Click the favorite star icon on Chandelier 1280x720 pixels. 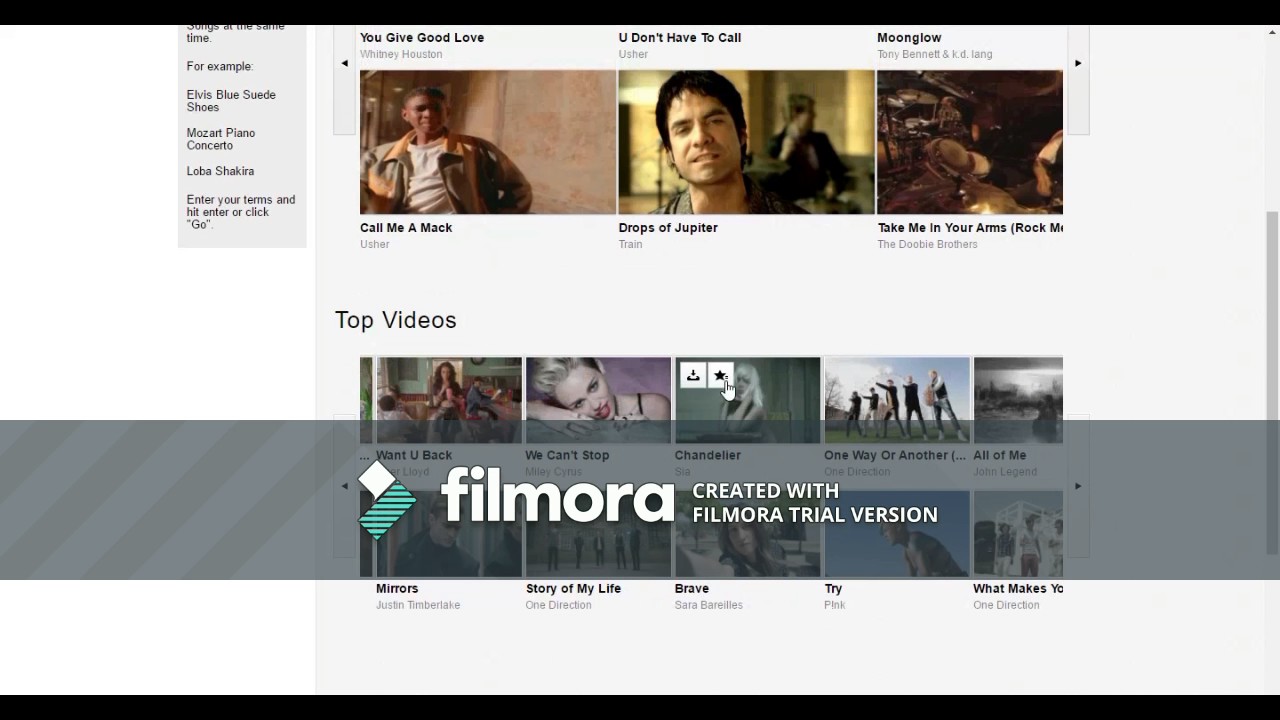tap(720, 375)
